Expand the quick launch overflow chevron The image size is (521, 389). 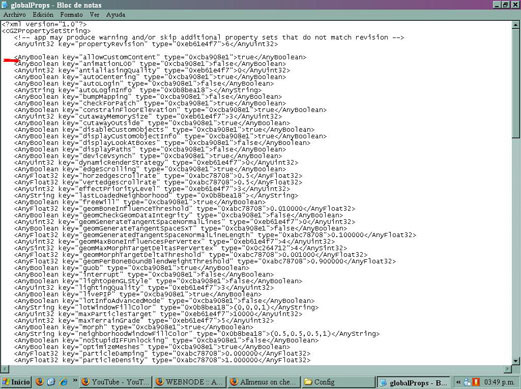75,380
